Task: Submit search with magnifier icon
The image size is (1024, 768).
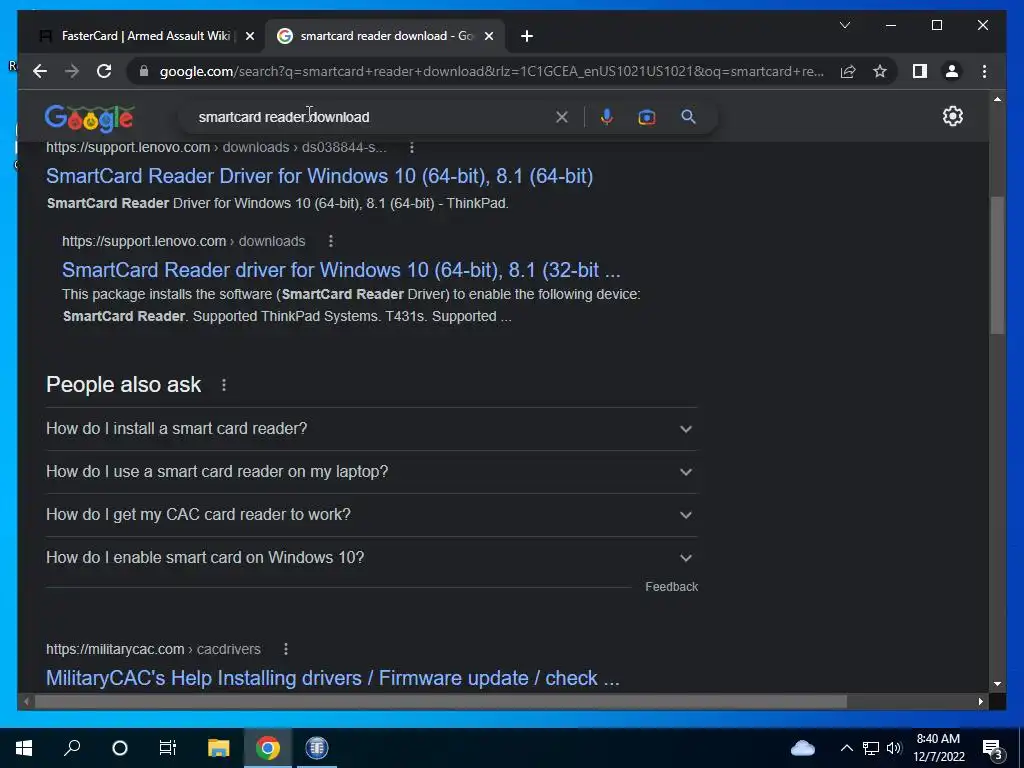Action: click(688, 117)
